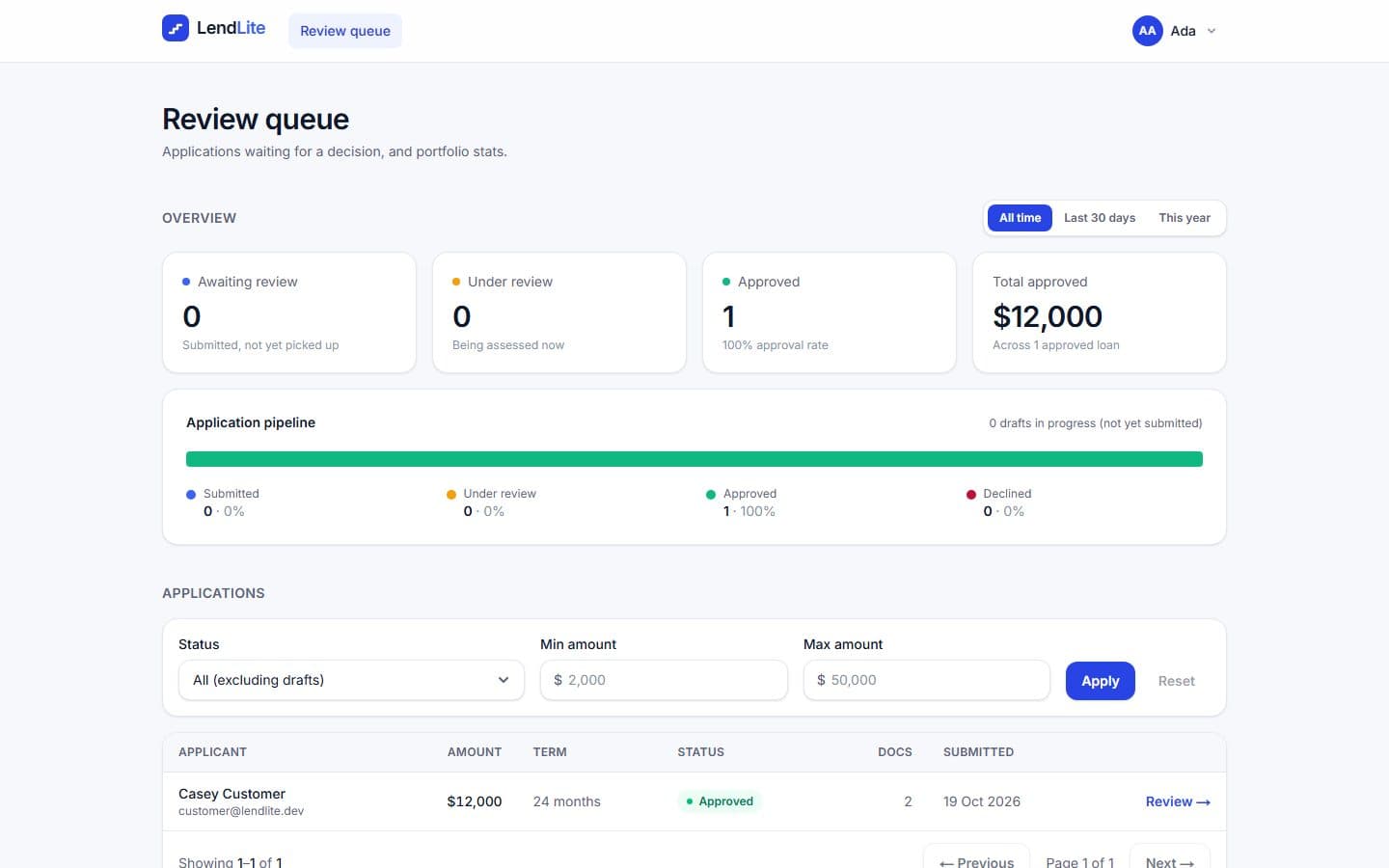This screenshot has height=868, width=1389.
Task: Click the $12,000 amount cell
Action: pos(475,801)
